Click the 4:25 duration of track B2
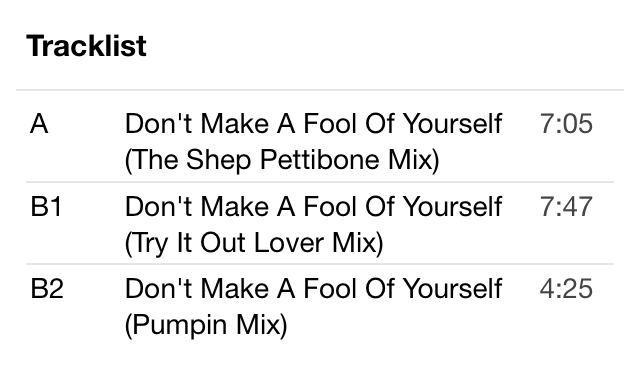This screenshot has width=640, height=391. (x=566, y=289)
